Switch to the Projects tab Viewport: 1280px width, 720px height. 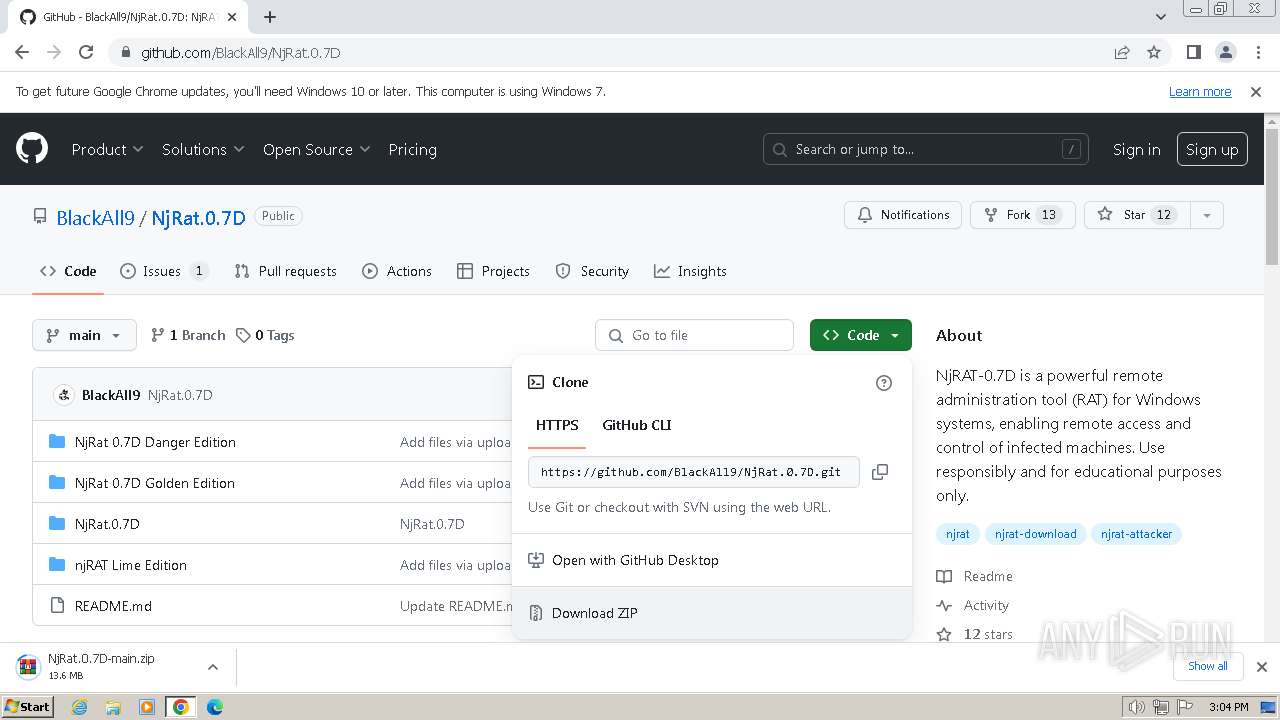(x=493, y=271)
